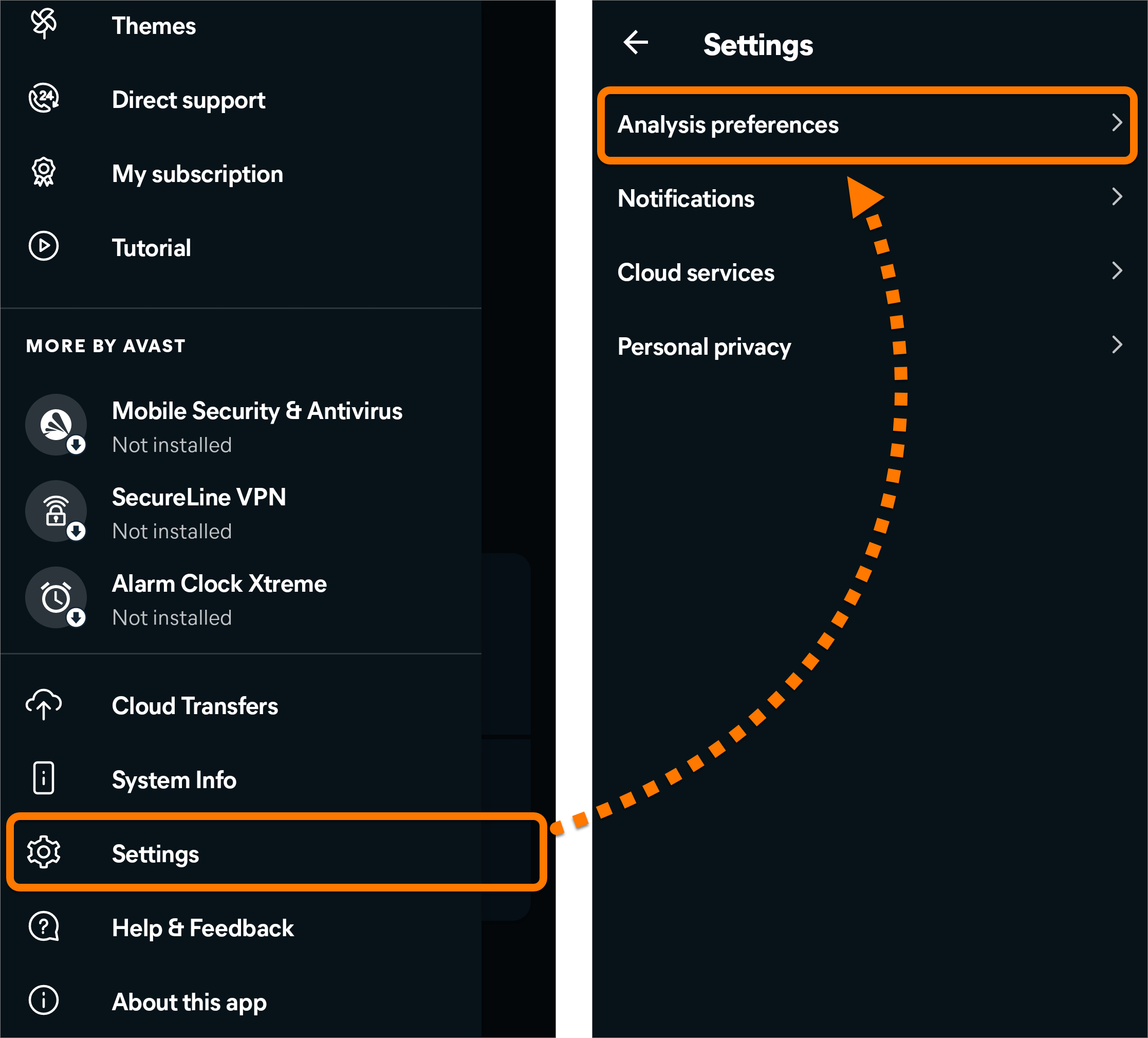This screenshot has height=1038, width=1148.
Task: Click the Tutorial play icon
Action: (44, 246)
